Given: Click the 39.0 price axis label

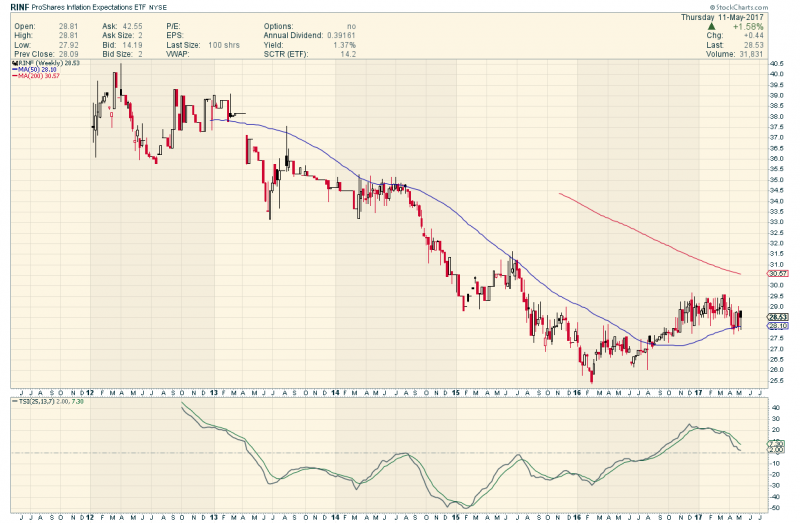Looking at the screenshot, I should (x=778, y=95).
